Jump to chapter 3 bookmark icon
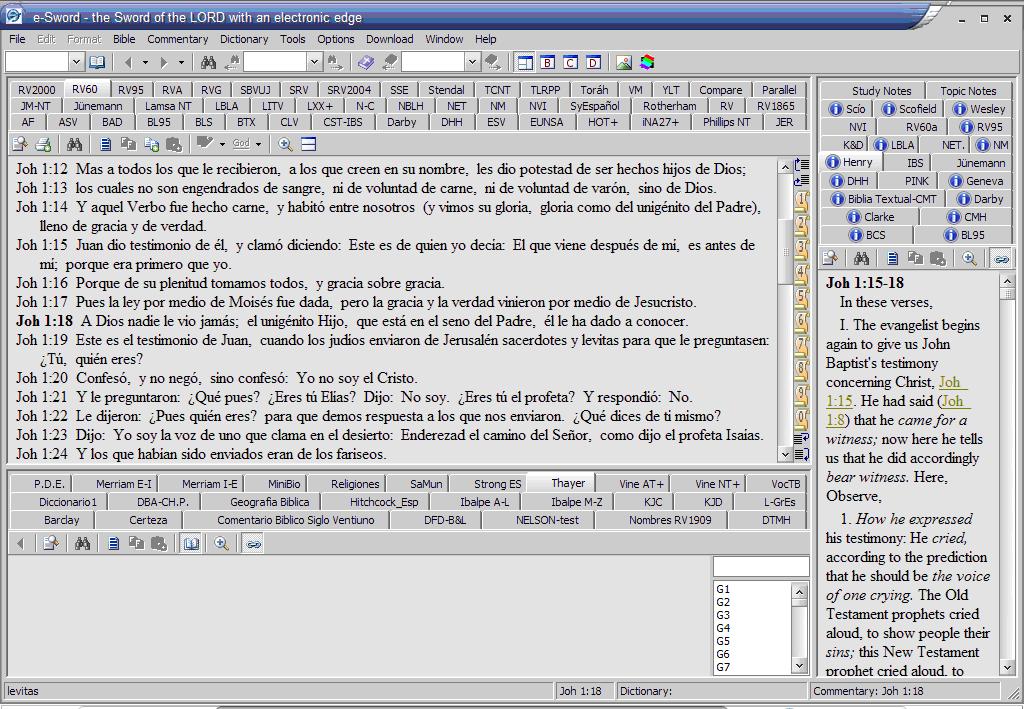1024x709 pixels. tap(801, 247)
